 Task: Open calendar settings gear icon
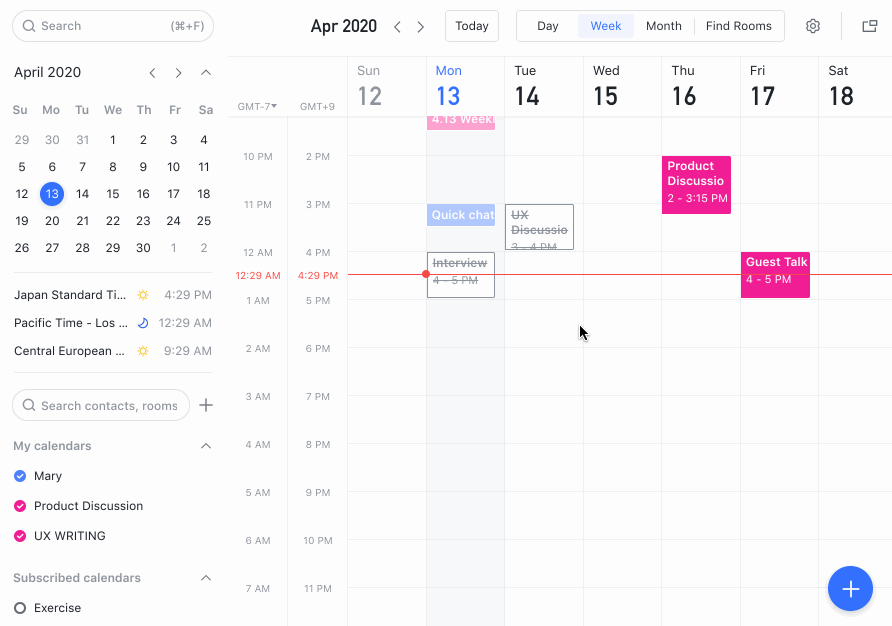pyautogui.click(x=812, y=26)
